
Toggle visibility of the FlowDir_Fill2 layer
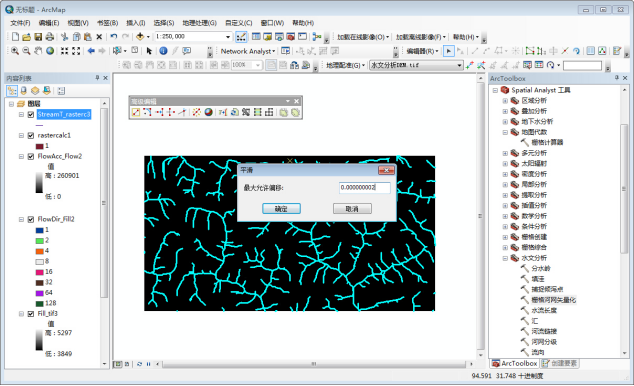pyautogui.click(x=31, y=219)
